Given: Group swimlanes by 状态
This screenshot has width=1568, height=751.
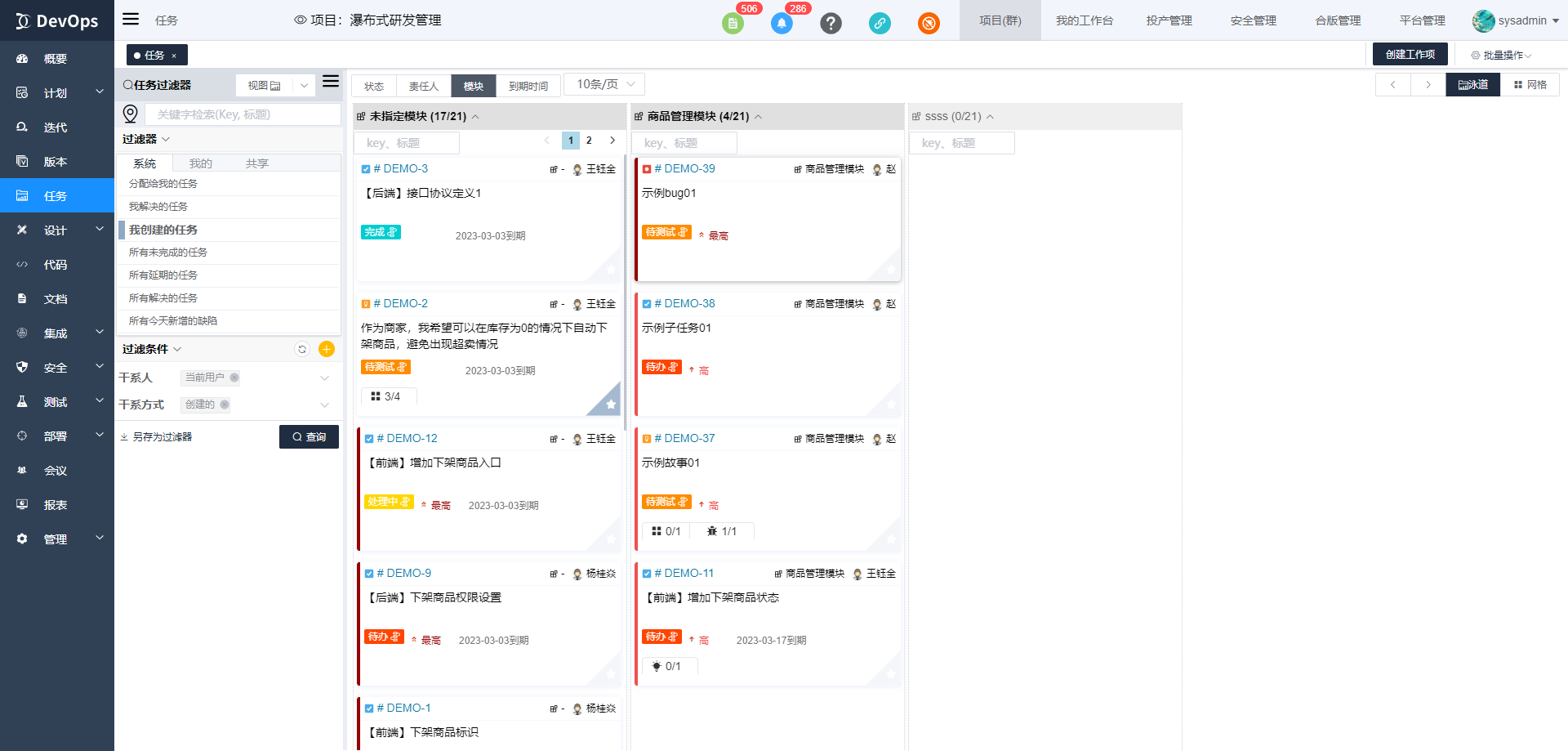Looking at the screenshot, I should [x=374, y=86].
